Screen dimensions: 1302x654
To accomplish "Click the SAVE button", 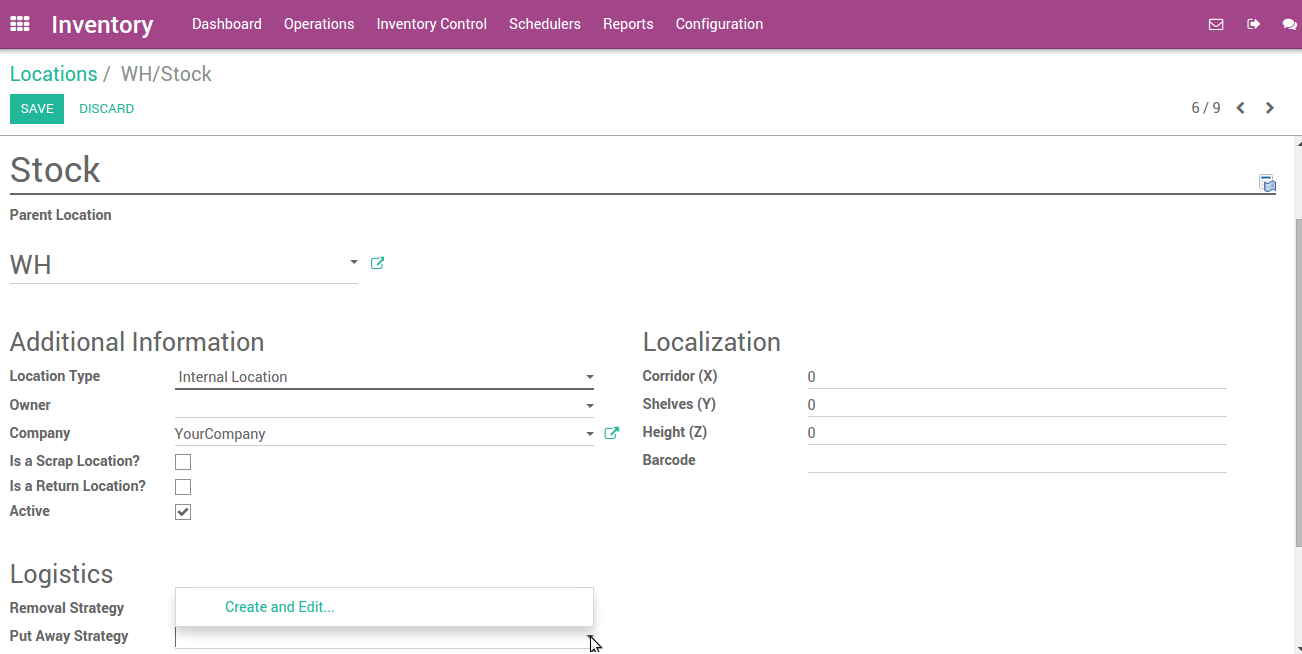I will pyautogui.click(x=36, y=108).
